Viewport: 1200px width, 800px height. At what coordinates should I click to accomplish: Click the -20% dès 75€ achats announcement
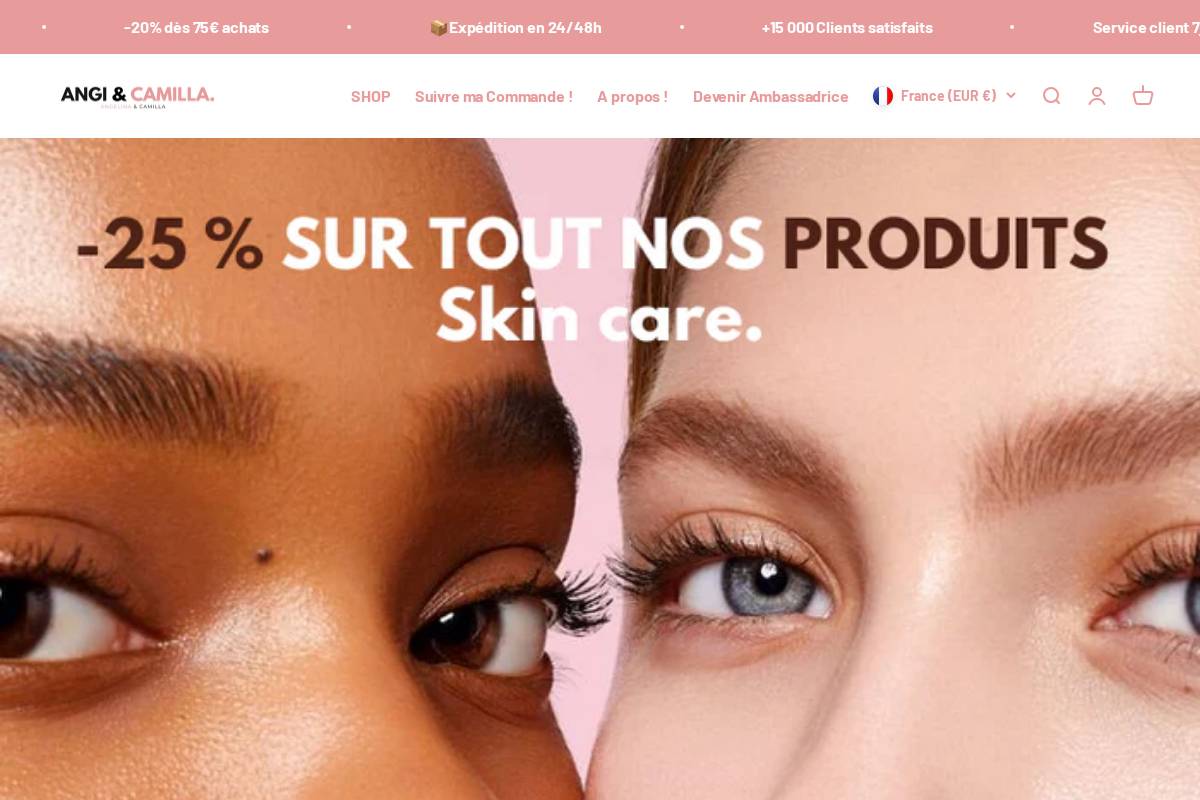(196, 27)
